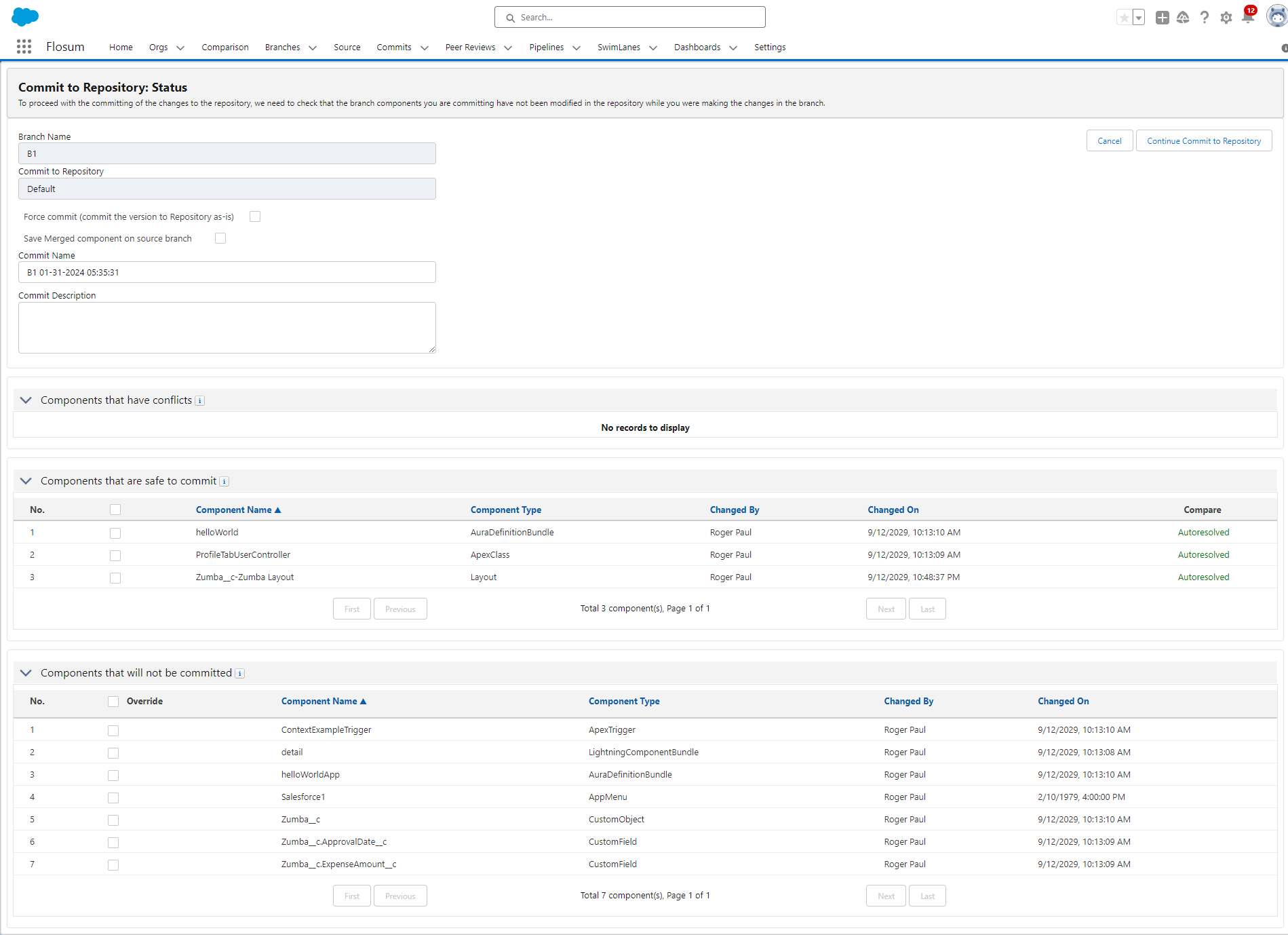Open the Pipelines tab
The width and height of the screenshot is (1288, 935).
[x=547, y=47]
